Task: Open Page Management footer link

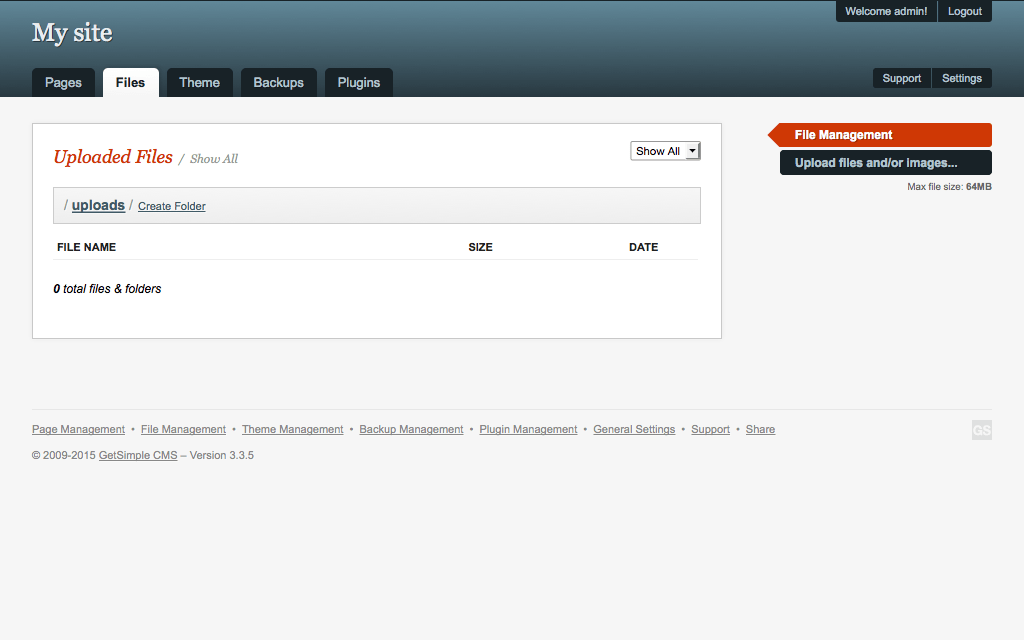Action: pos(78,429)
